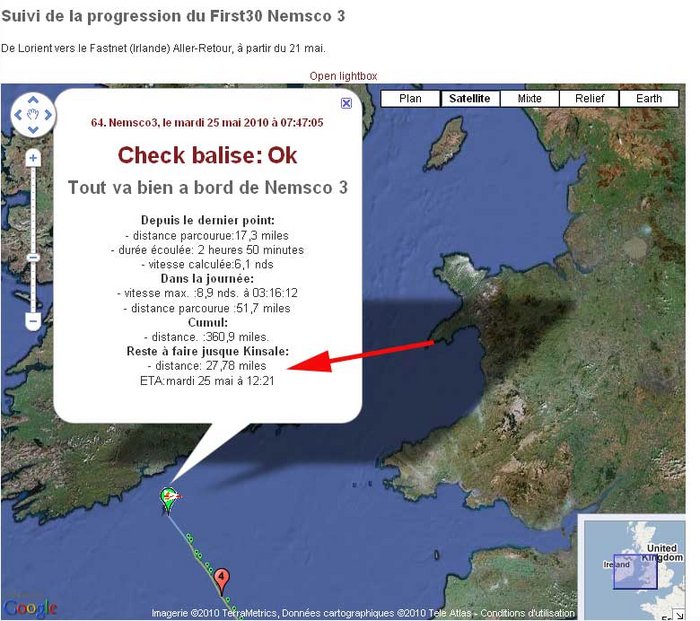Zoom out with the minus button
The image size is (700, 621).
pyautogui.click(x=33, y=321)
